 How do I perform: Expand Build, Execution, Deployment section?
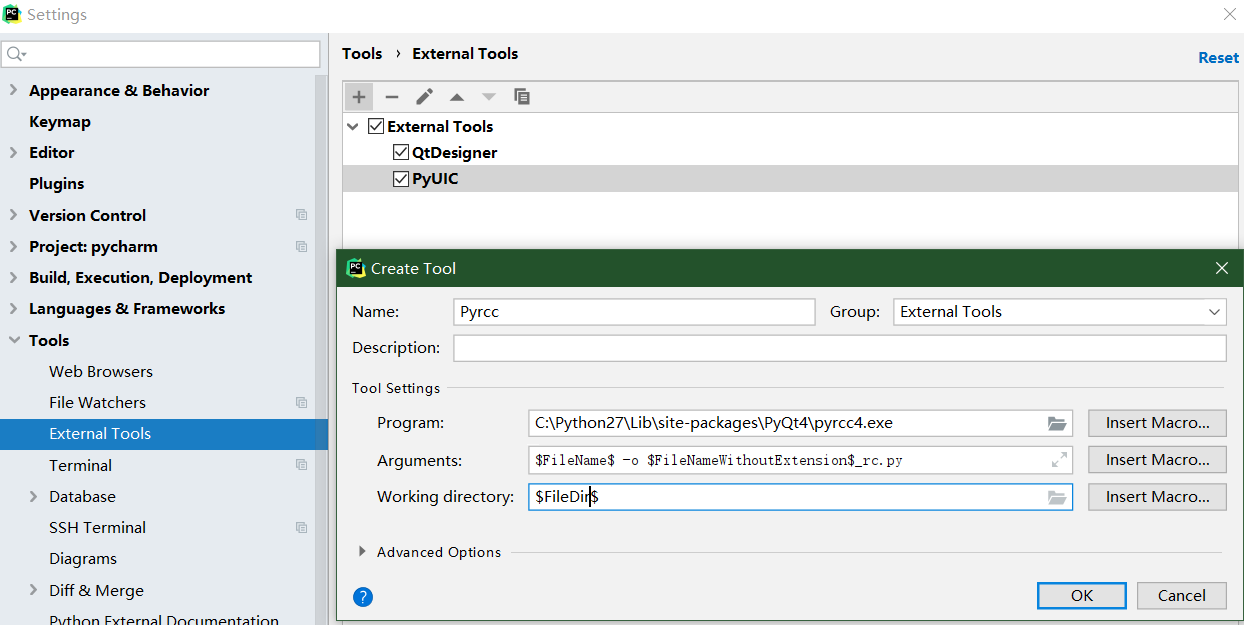click(13, 277)
